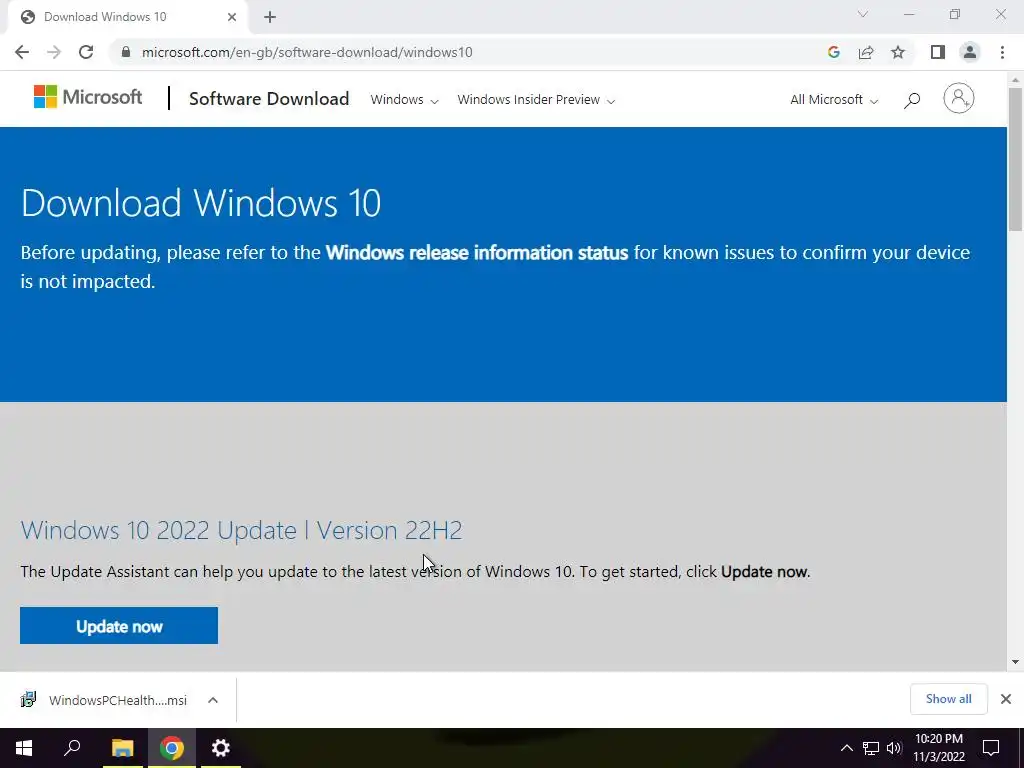This screenshot has width=1024, height=768.
Task: Show hidden tray icons chevron
Action: tap(846, 748)
